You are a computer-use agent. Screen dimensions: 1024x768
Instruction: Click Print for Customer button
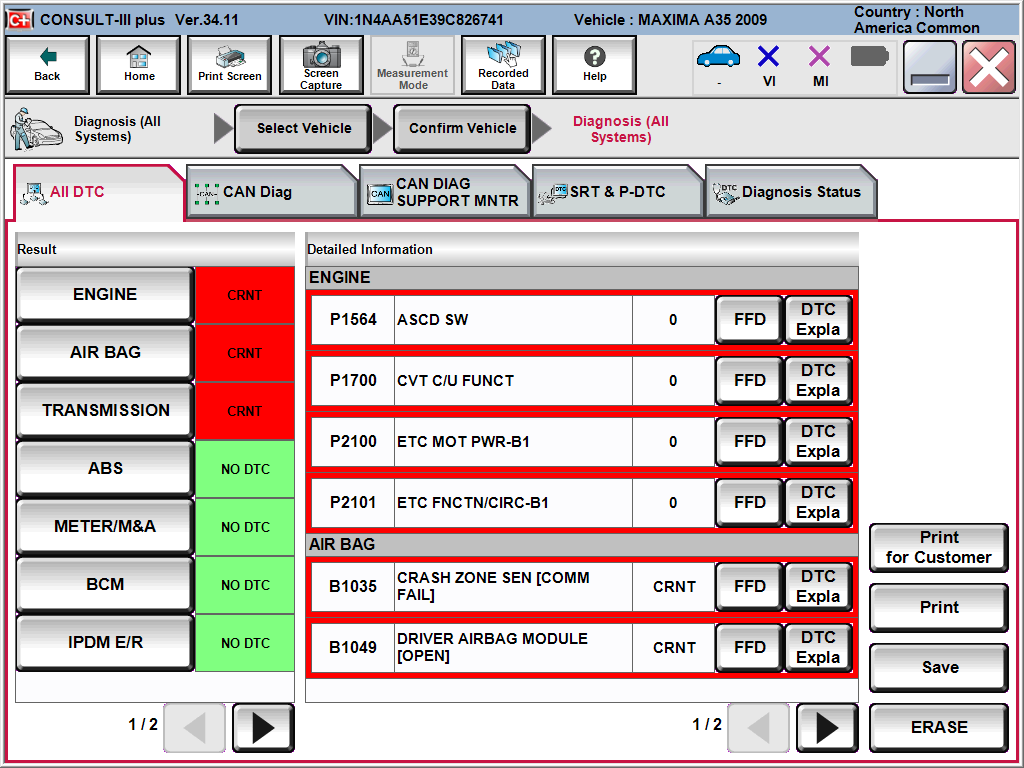coord(939,547)
